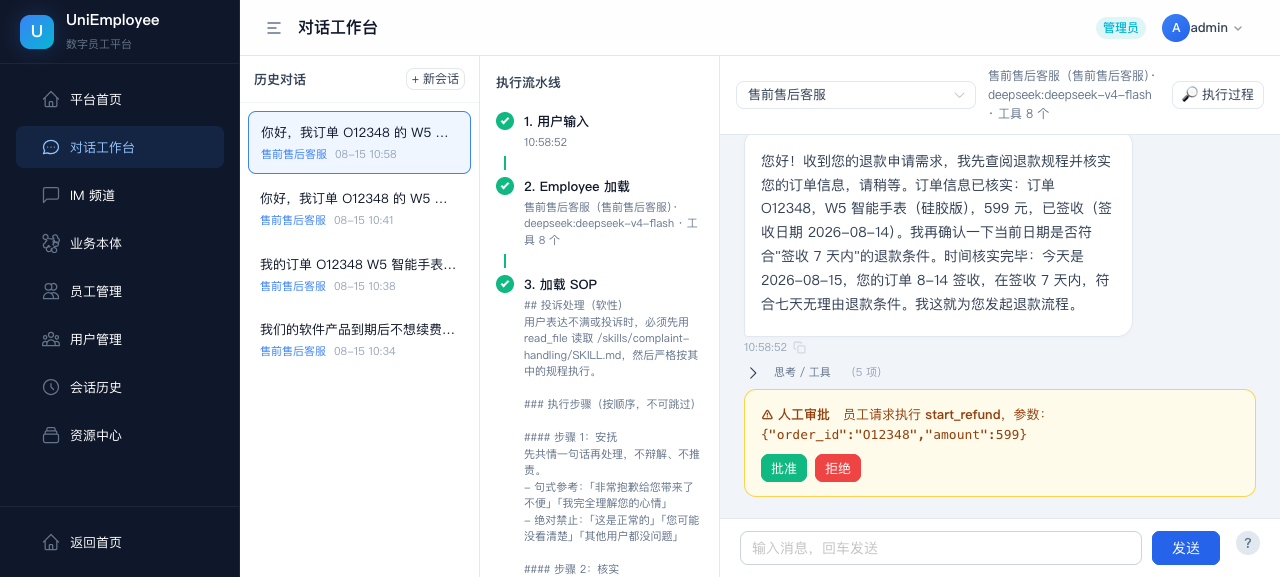Open 资源中心 page

tap(120, 435)
